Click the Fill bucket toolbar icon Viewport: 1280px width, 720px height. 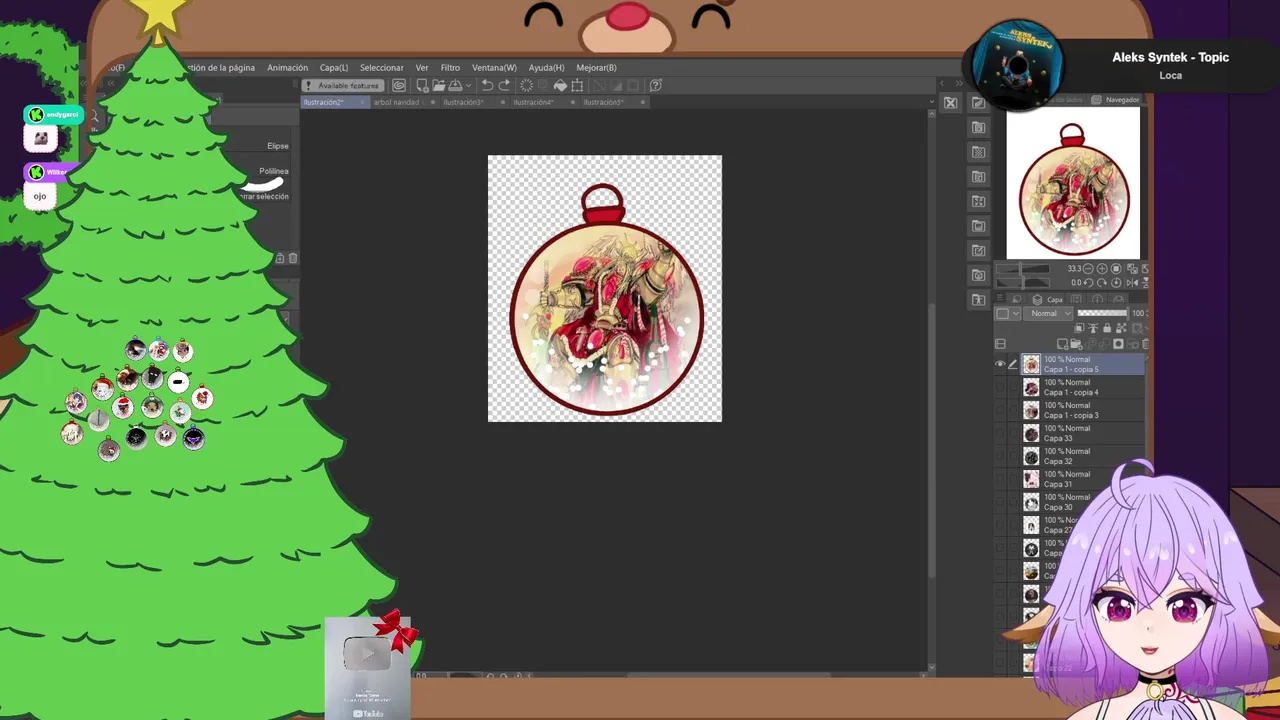click(560, 85)
